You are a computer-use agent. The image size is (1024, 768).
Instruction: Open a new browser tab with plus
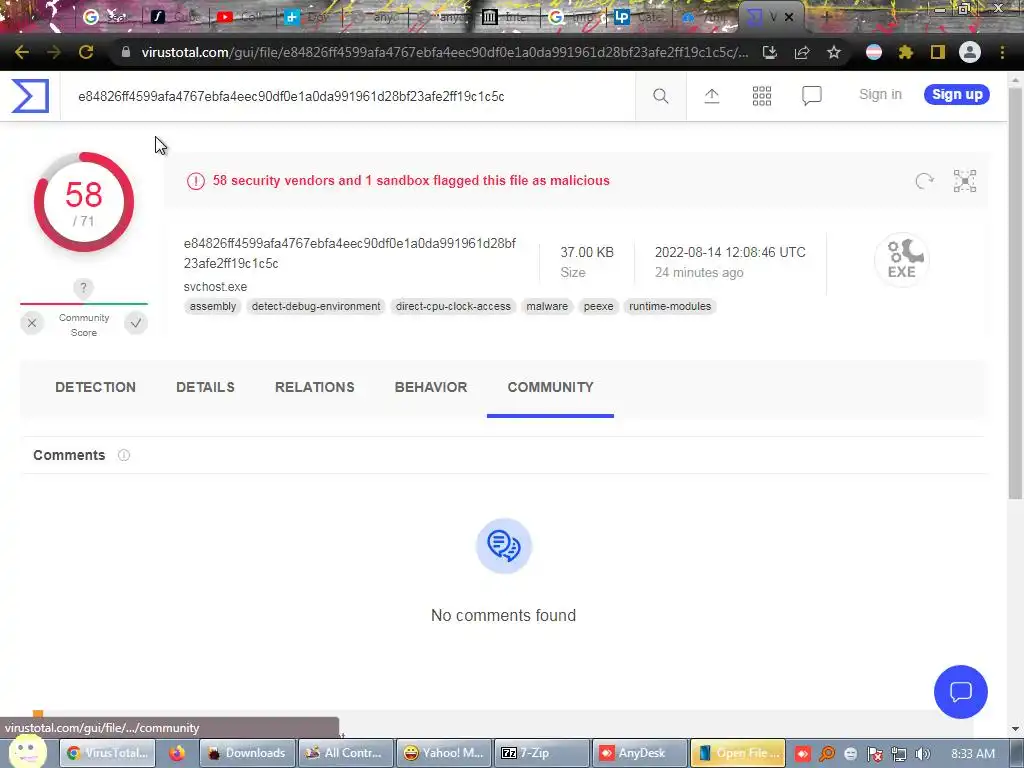(x=826, y=17)
